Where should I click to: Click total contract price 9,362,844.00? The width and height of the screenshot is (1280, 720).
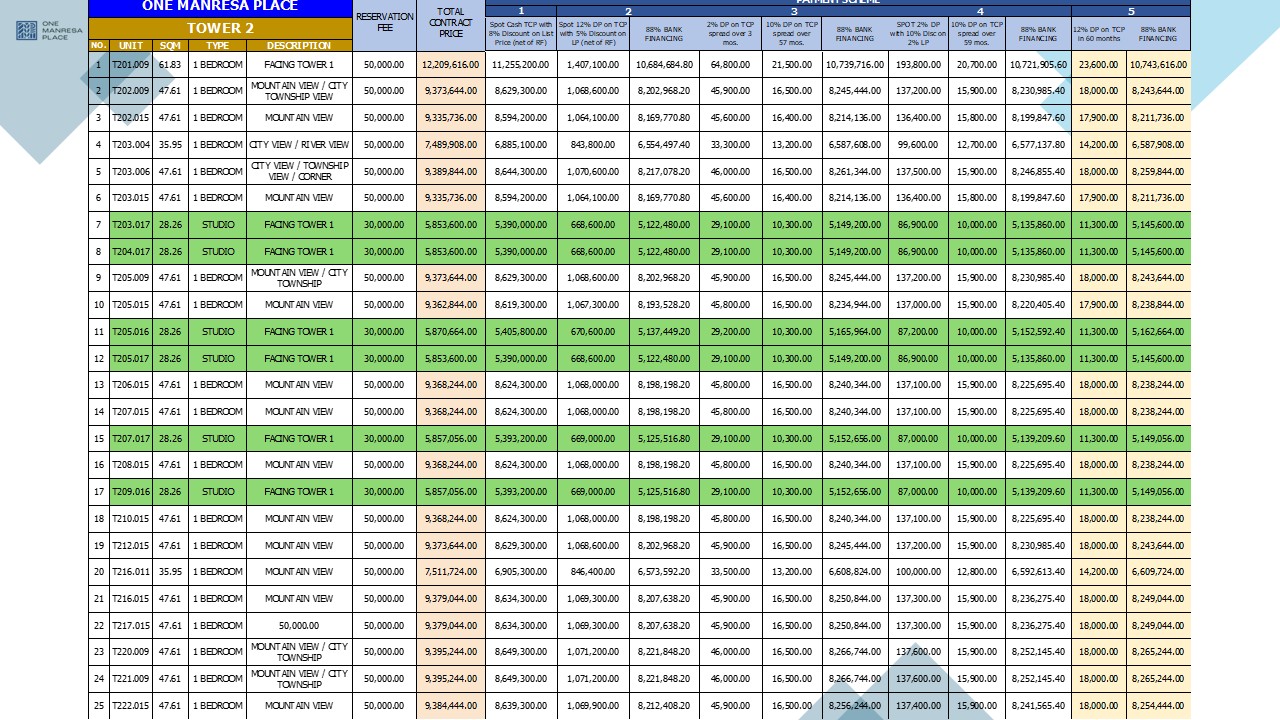pyautogui.click(x=451, y=305)
